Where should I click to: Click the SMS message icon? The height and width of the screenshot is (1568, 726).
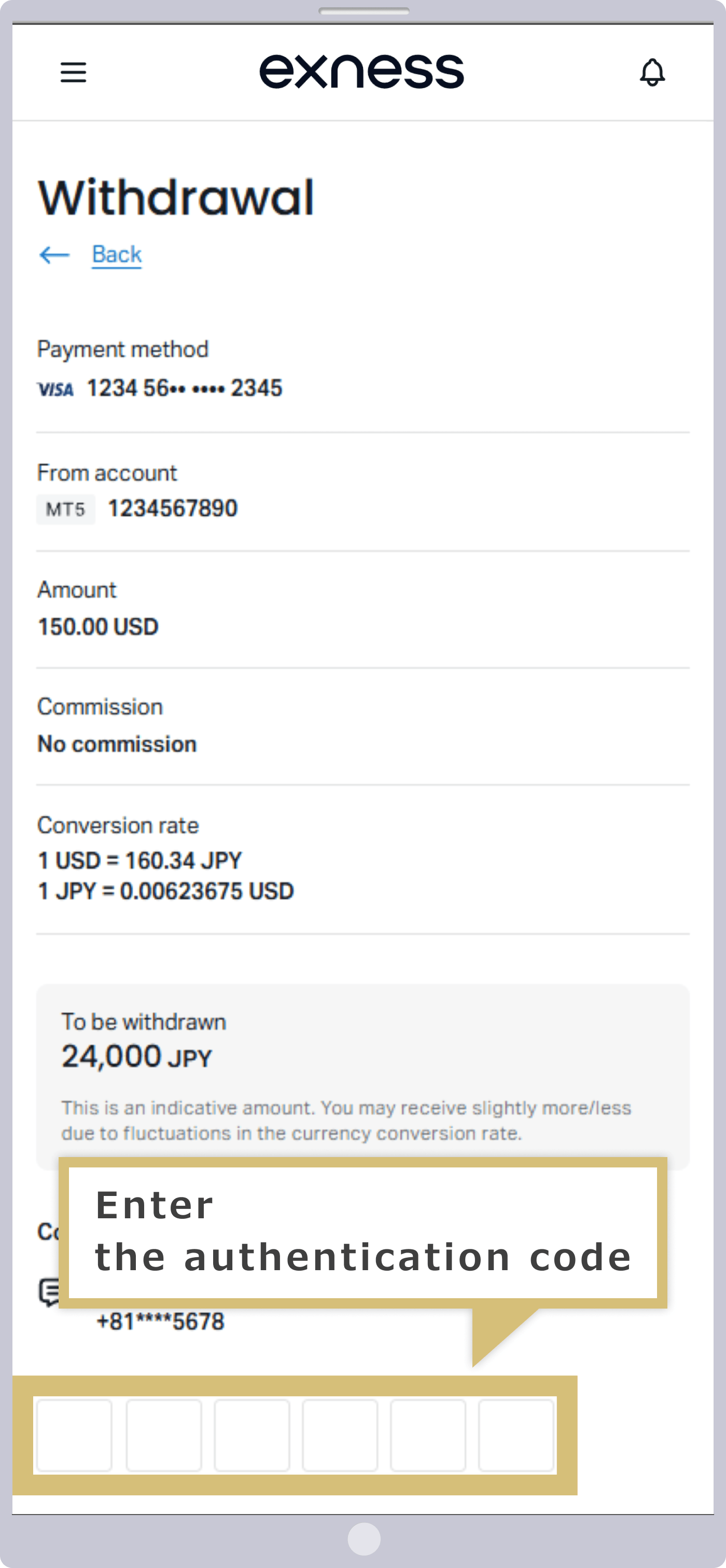[49, 1291]
